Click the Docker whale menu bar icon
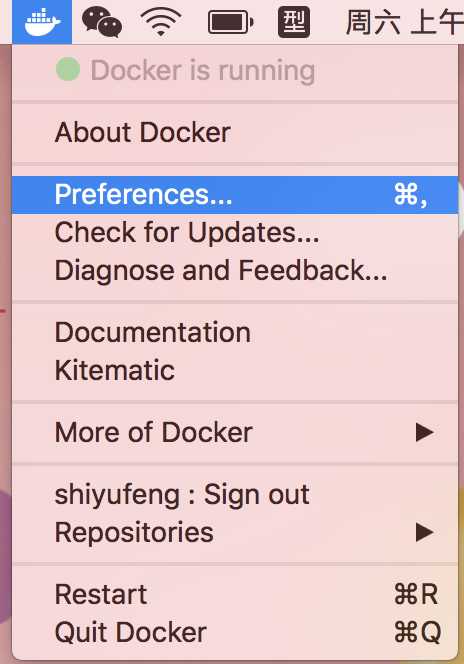The image size is (464, 664). coord(42,22)
